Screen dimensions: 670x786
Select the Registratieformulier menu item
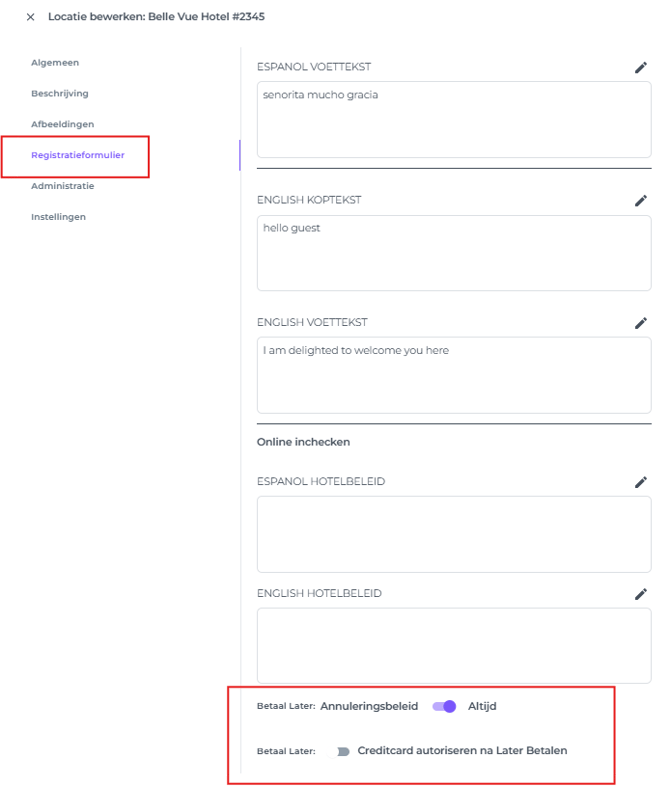point(78,155)
